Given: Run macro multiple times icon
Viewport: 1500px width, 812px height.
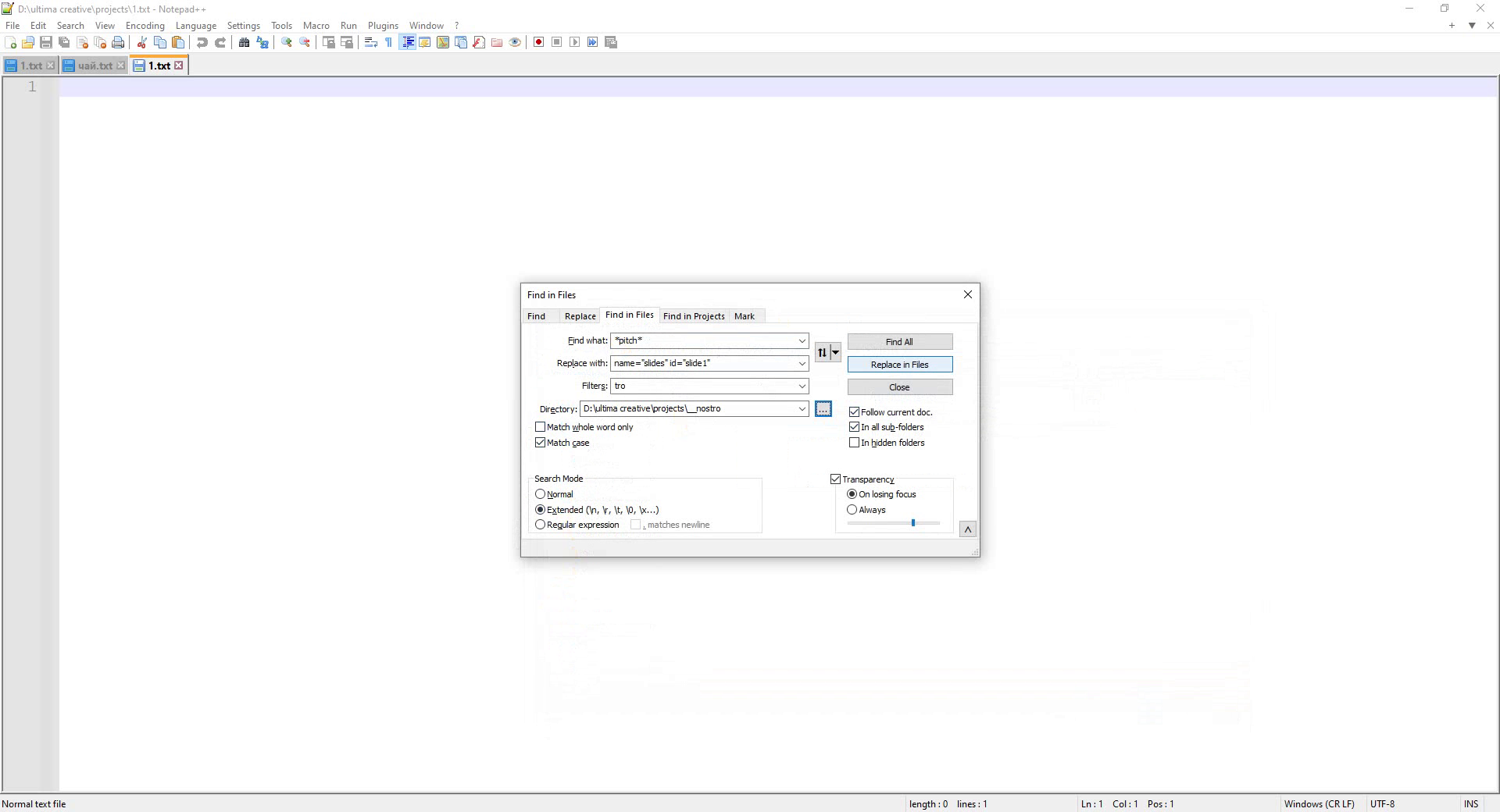Looking at the screenshot, I should click(593, 42).
